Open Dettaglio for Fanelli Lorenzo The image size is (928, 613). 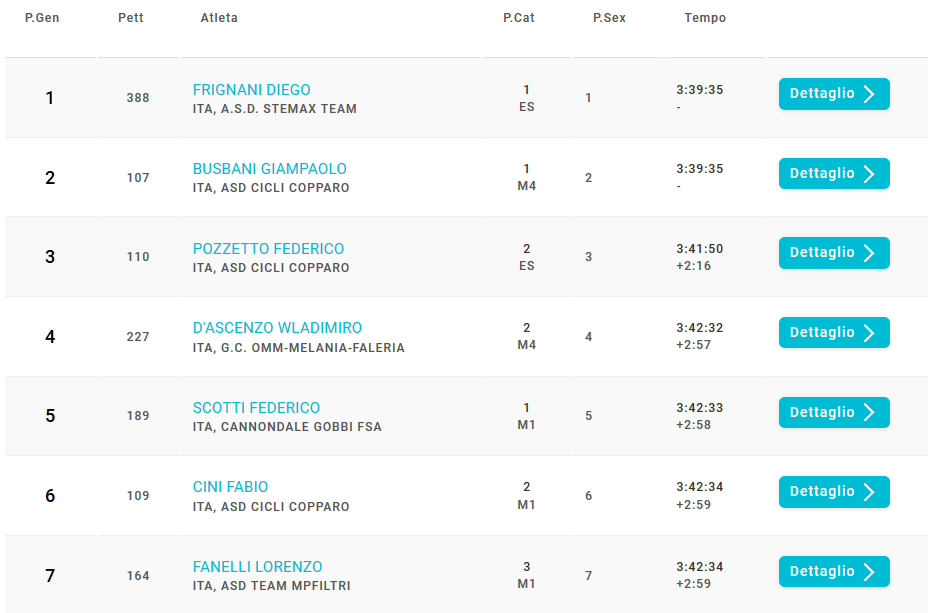(834, 572)
